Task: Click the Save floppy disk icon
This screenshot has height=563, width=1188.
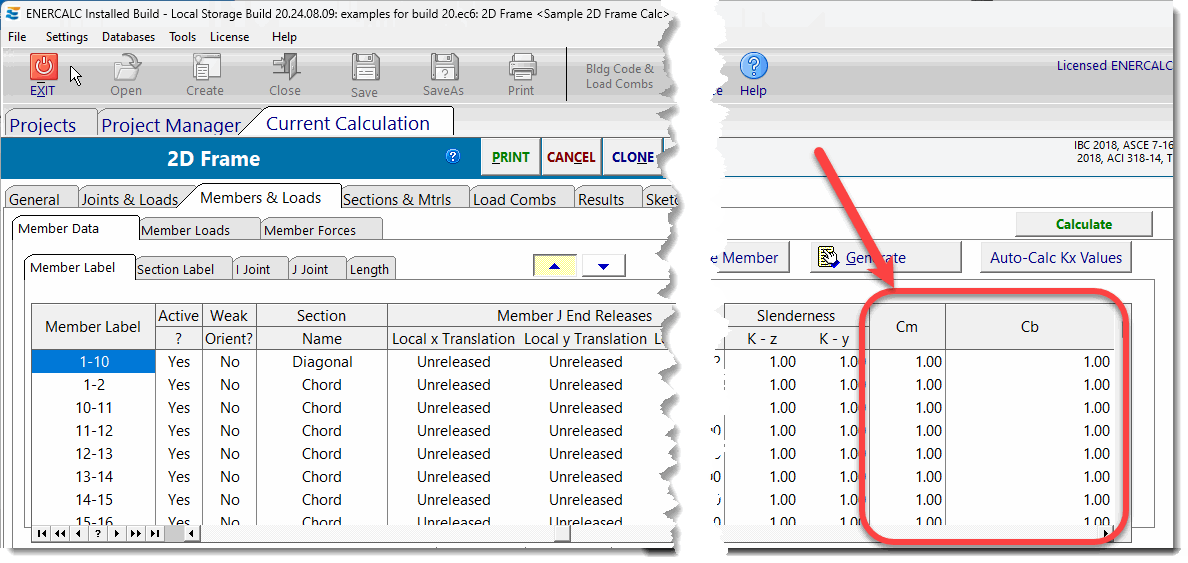Action: (x=365, y=67)
